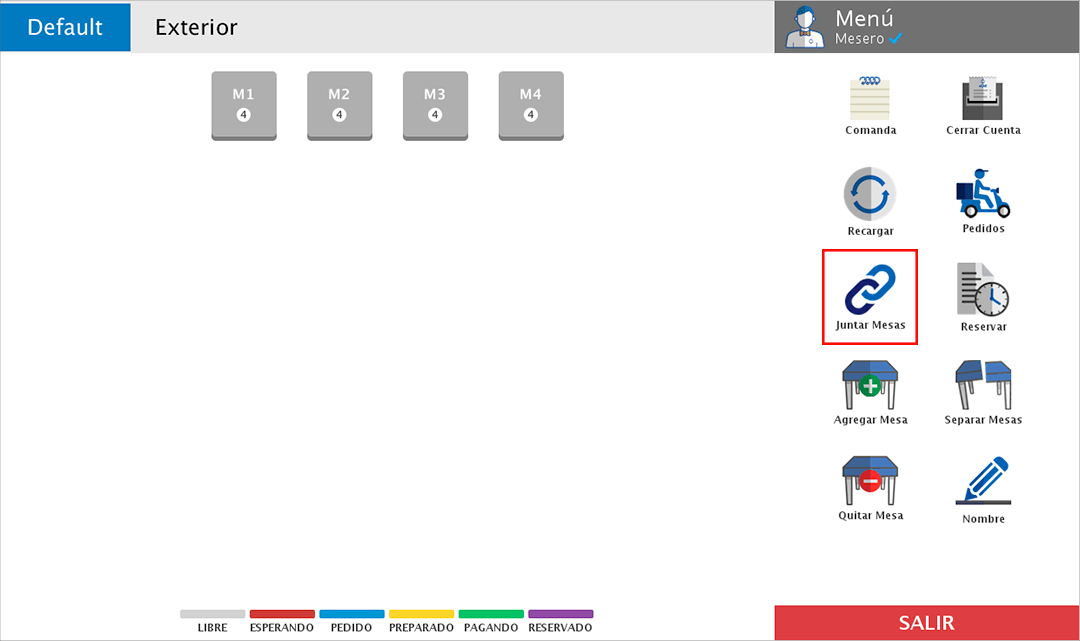The image size is (1080, 641).
Task: Click the red ESPERANDO legend swatch
Action: pos(282,614)
